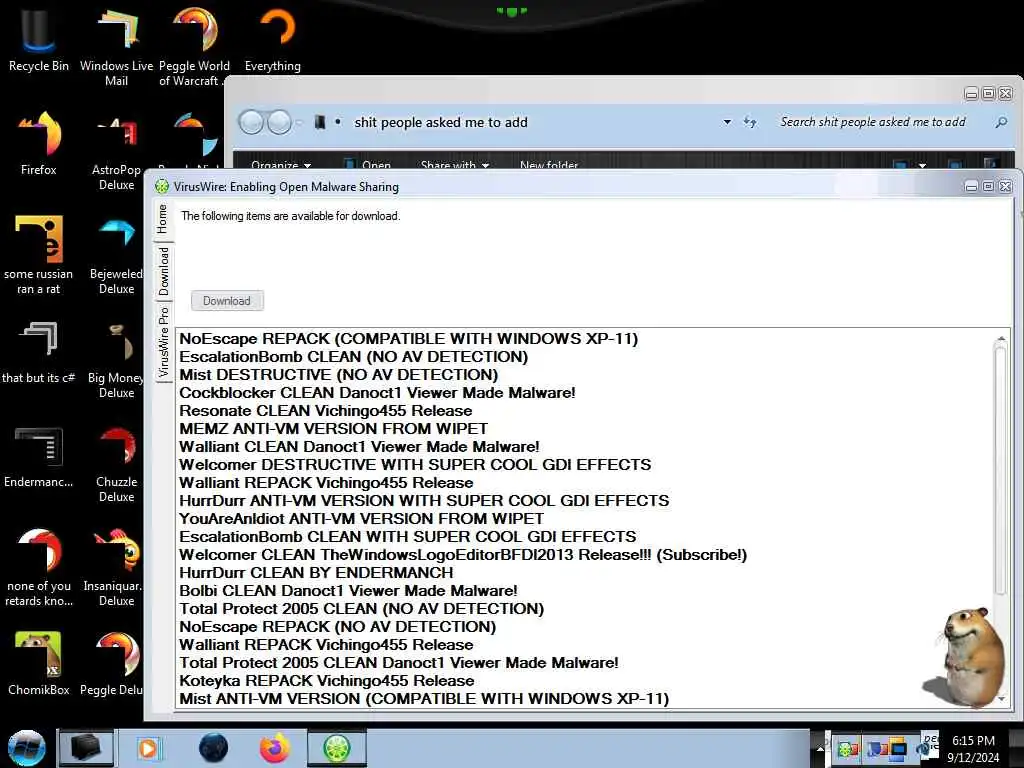1024x768 pixels.
Task: Launch ChomikBox from the desktop
Action: 39,662
